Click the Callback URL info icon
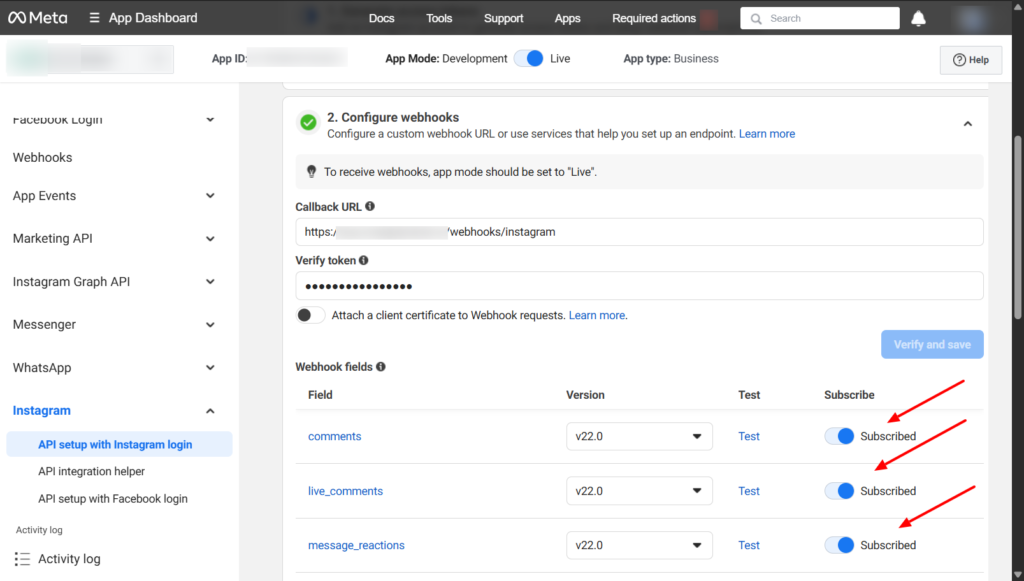The width and height of the screenshot is (1024, 581). coord(370,206)
